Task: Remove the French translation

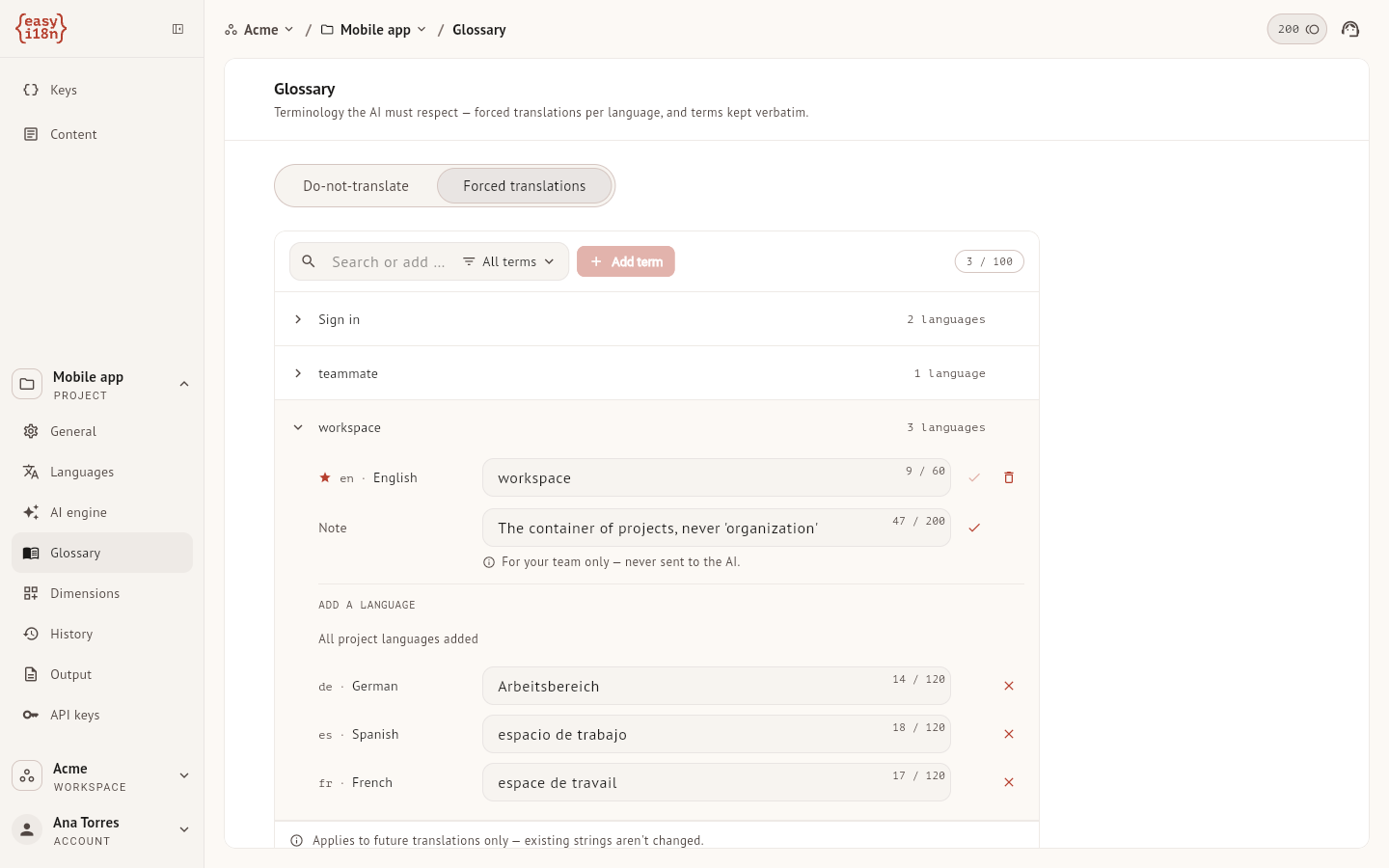Action: (1009, 782)
